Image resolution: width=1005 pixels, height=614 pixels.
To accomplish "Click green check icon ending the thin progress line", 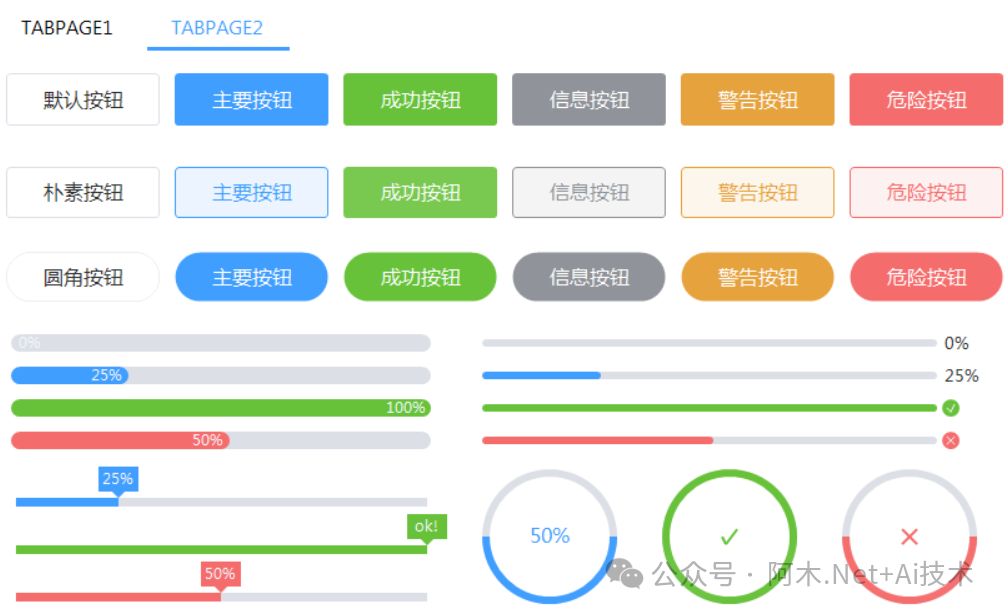I will [951, 408].
